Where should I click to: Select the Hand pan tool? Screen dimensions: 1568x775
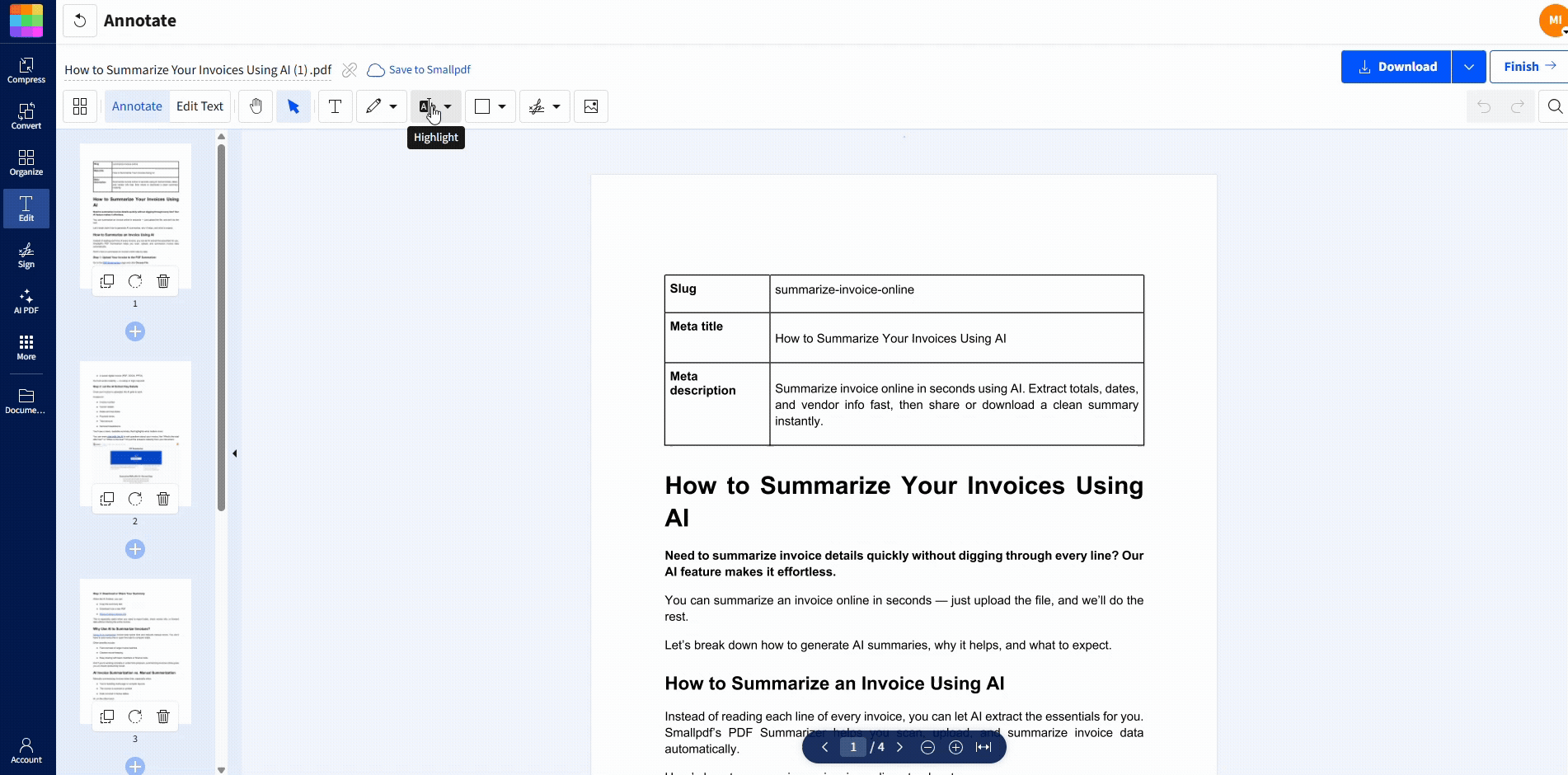[256, 106]
